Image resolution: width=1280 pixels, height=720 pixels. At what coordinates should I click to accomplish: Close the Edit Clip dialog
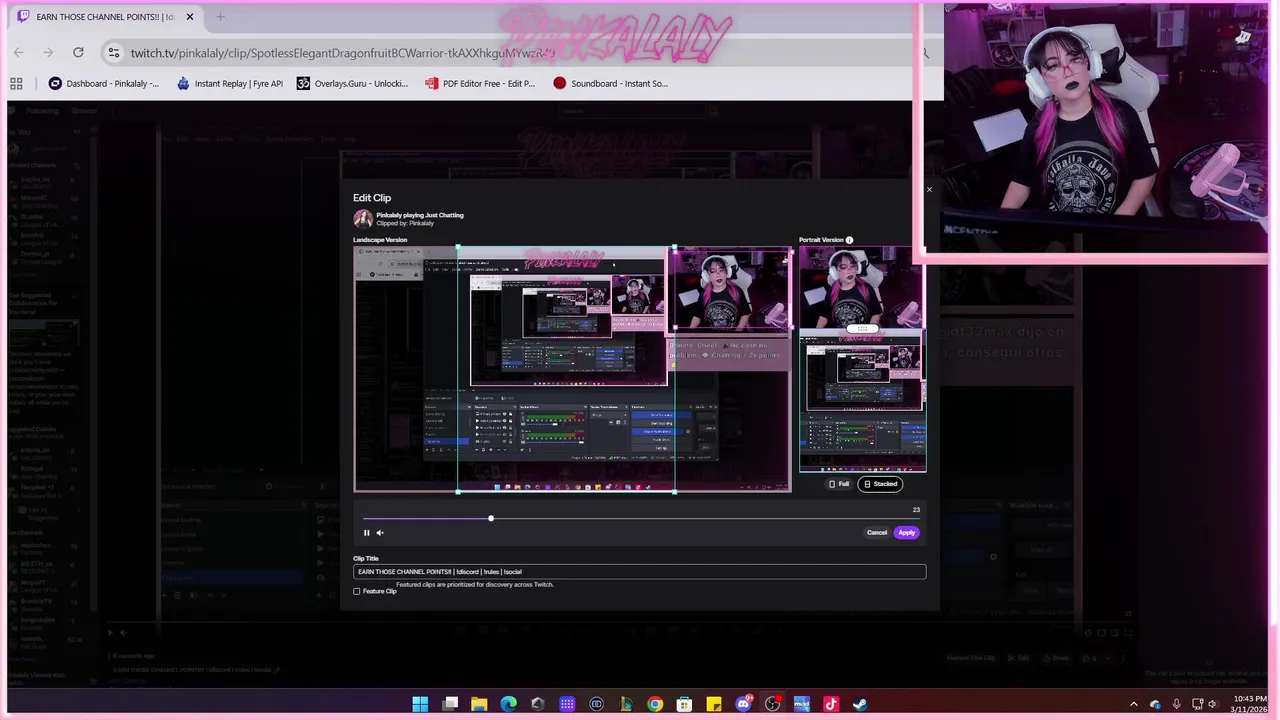tap(929, 189)
